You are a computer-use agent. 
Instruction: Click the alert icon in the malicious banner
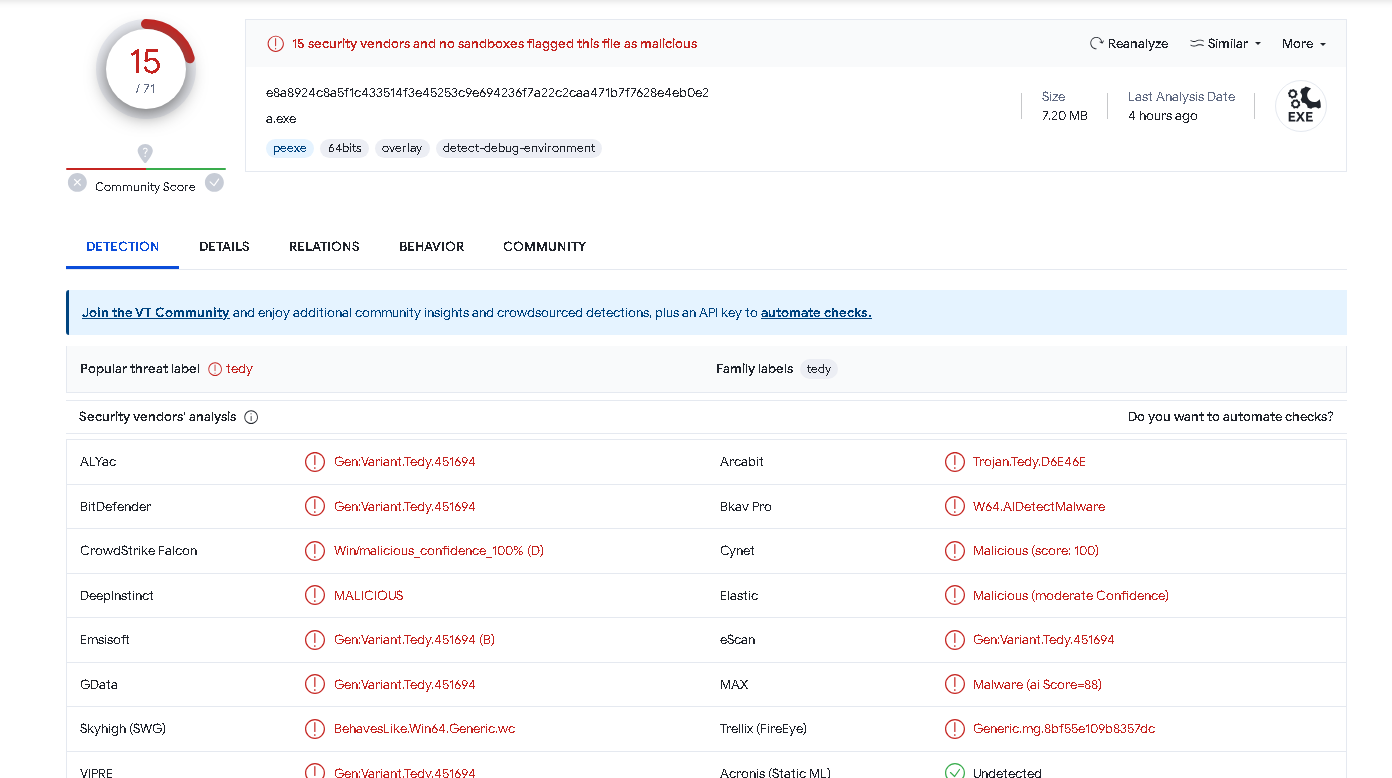275,44
